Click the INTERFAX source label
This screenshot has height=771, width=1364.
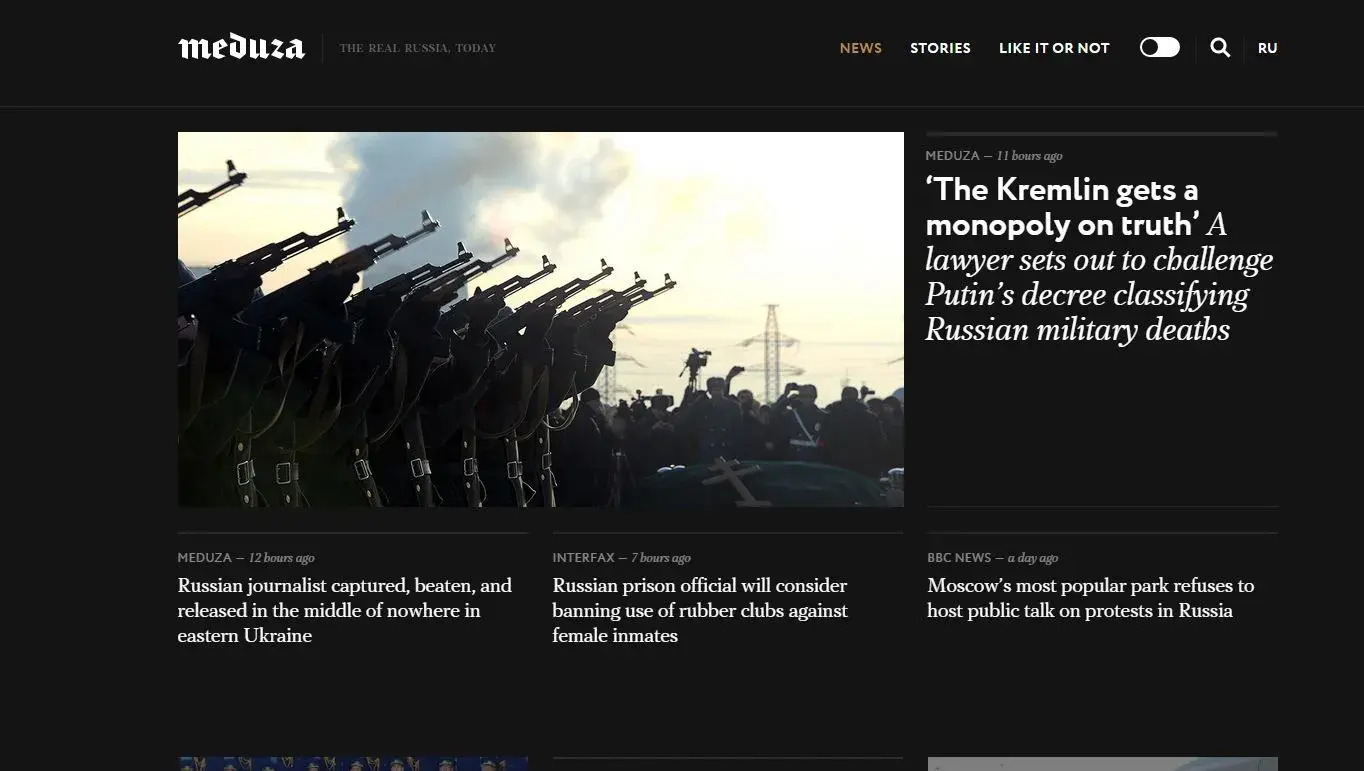pos(580,557)
